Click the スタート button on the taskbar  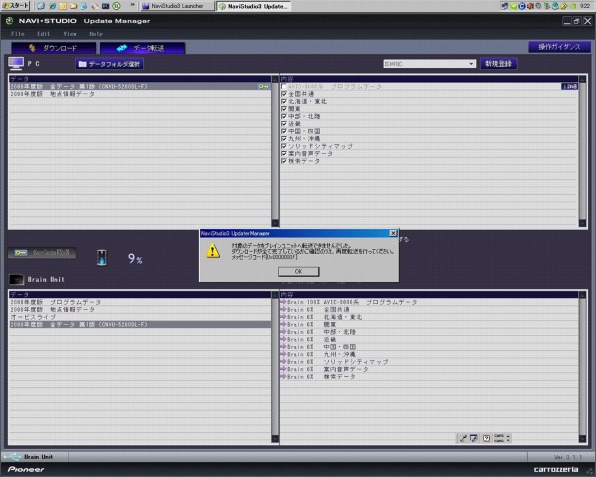16,6
